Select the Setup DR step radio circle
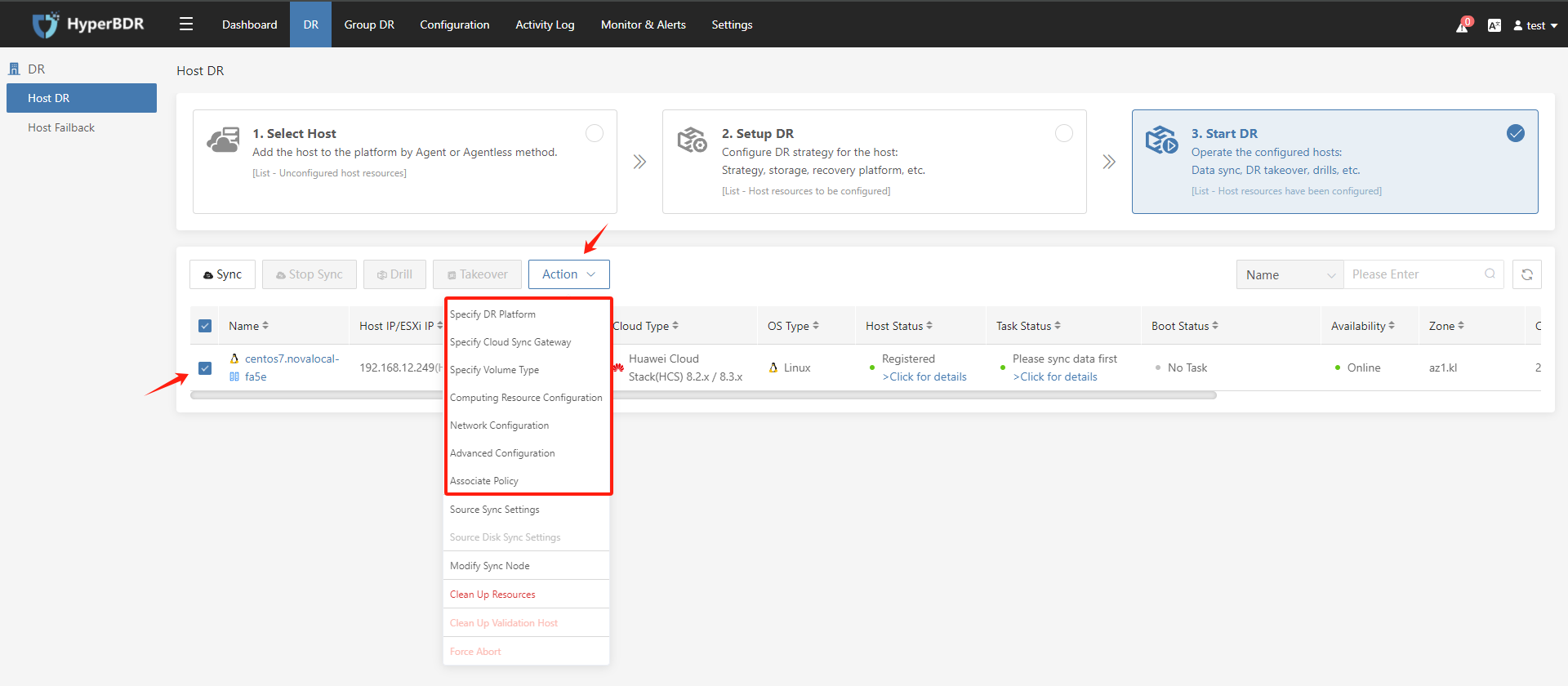 pyautogui.click(x=1064, y=133)
